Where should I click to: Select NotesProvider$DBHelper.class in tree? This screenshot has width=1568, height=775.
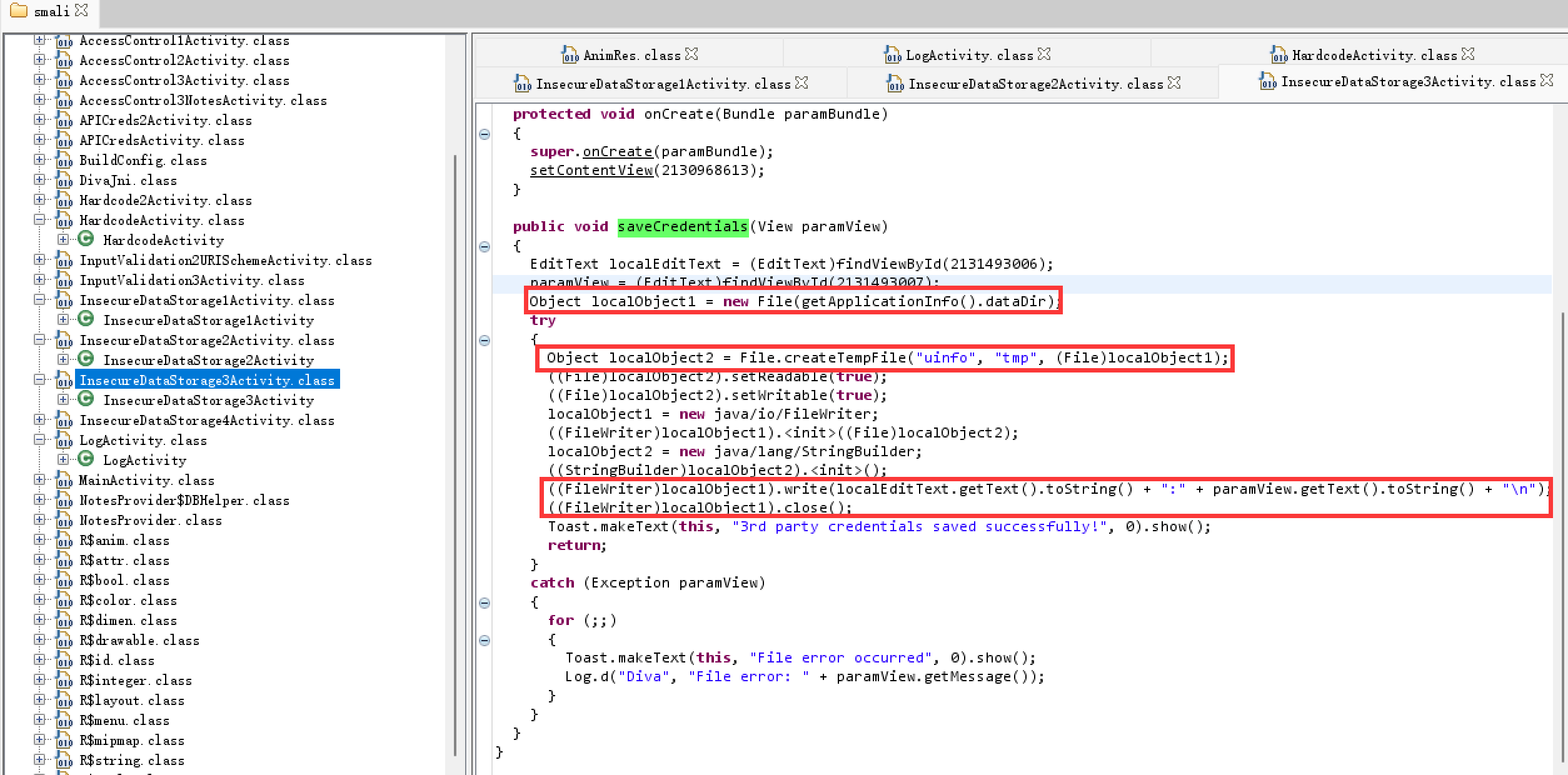(184, 500)
